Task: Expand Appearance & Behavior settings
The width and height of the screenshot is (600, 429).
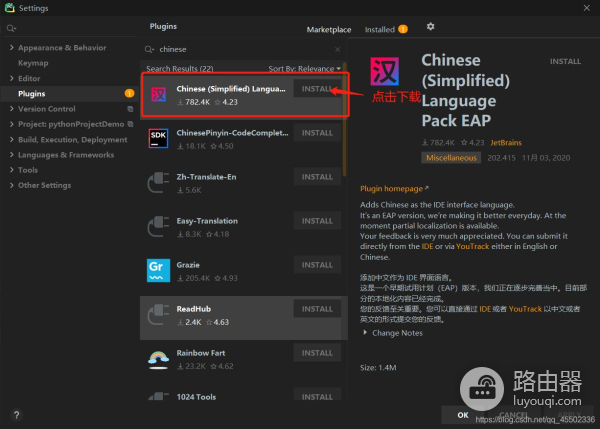Action: [11, 47]
